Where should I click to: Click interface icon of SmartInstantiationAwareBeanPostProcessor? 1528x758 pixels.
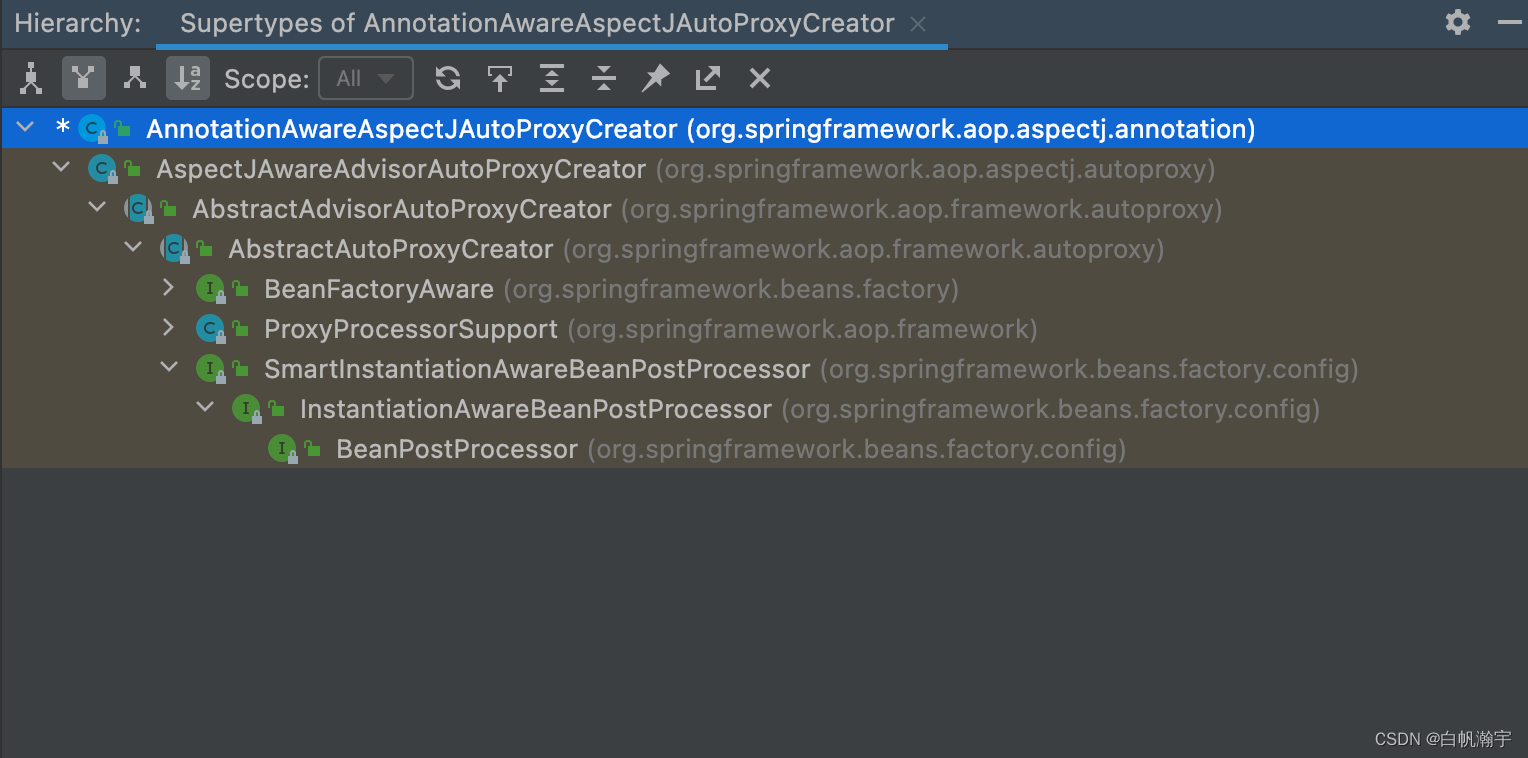210,369
